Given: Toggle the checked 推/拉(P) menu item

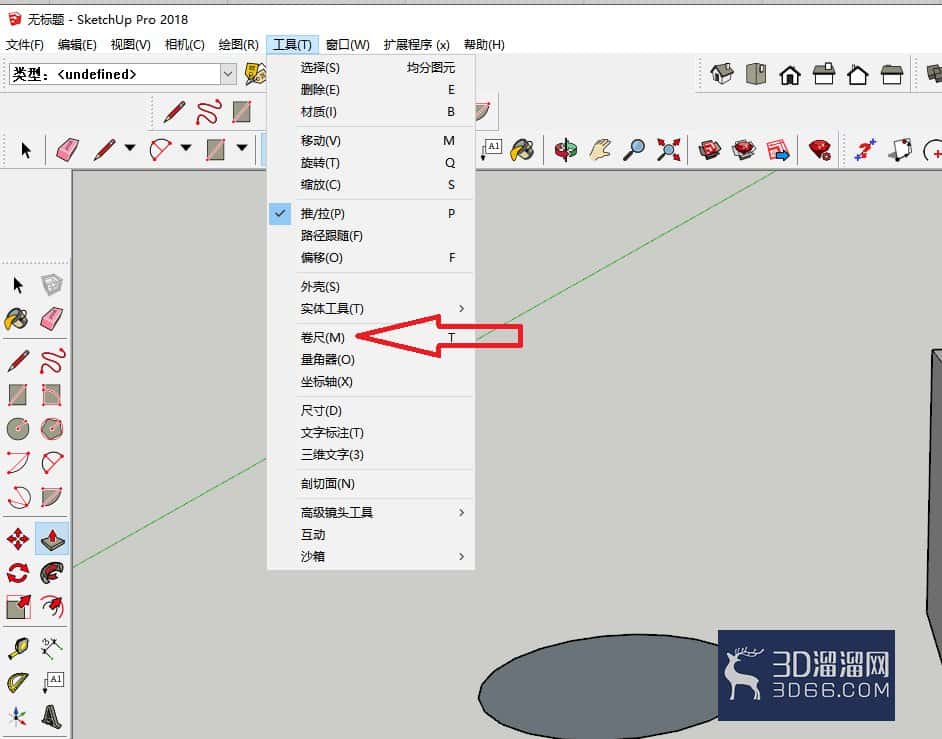Looking at the screenshot, I should (371, 214).
